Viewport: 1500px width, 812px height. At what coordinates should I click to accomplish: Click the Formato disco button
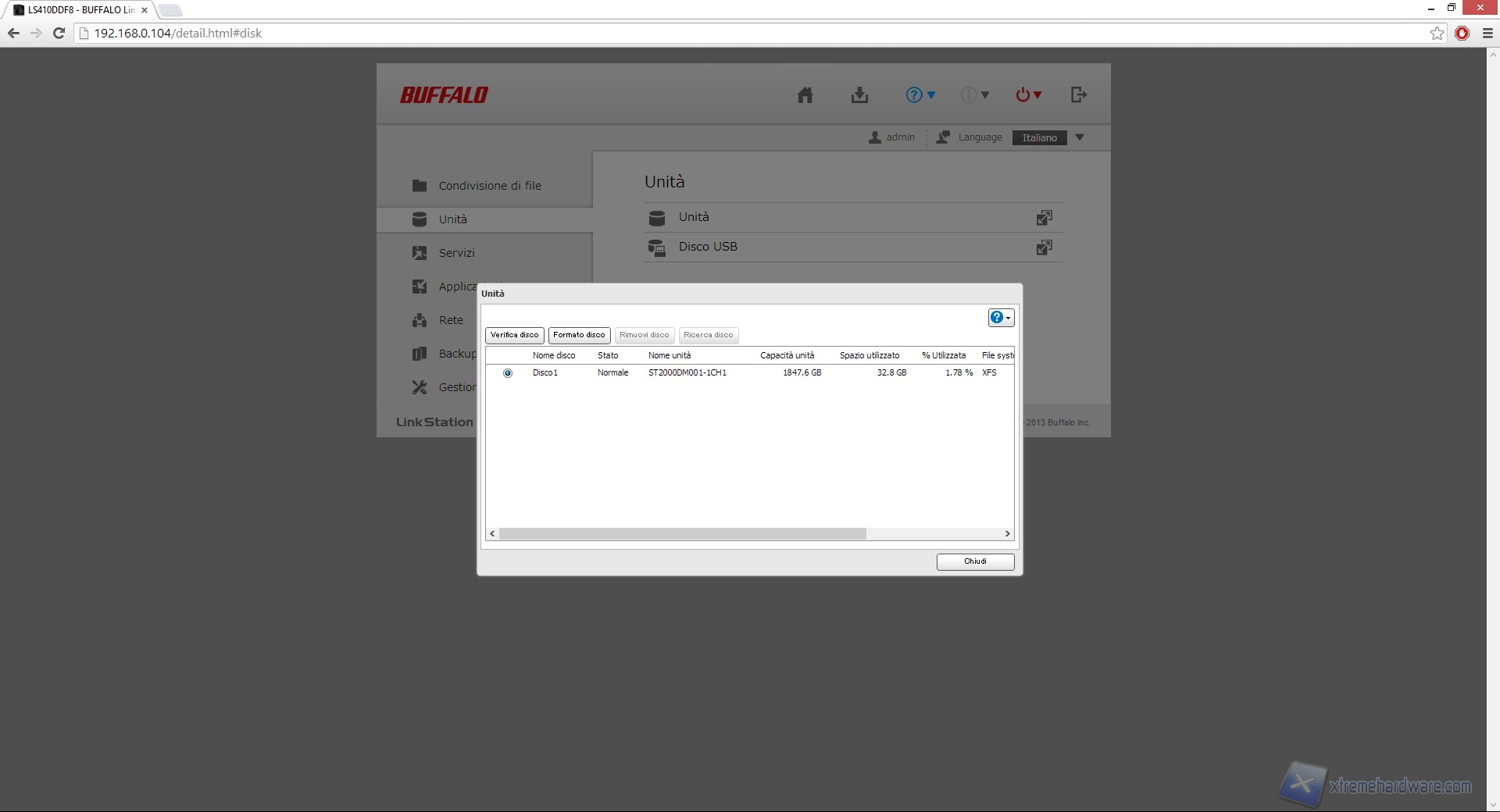point(579,335)
